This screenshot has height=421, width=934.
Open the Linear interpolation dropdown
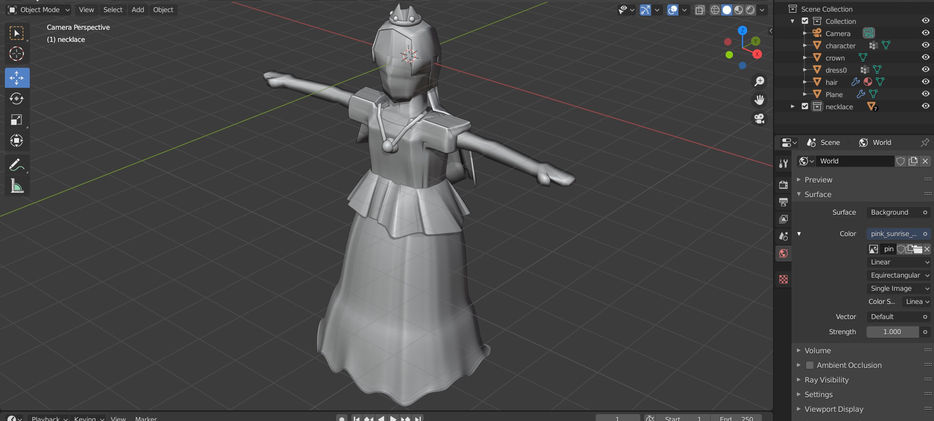point(898,262)
